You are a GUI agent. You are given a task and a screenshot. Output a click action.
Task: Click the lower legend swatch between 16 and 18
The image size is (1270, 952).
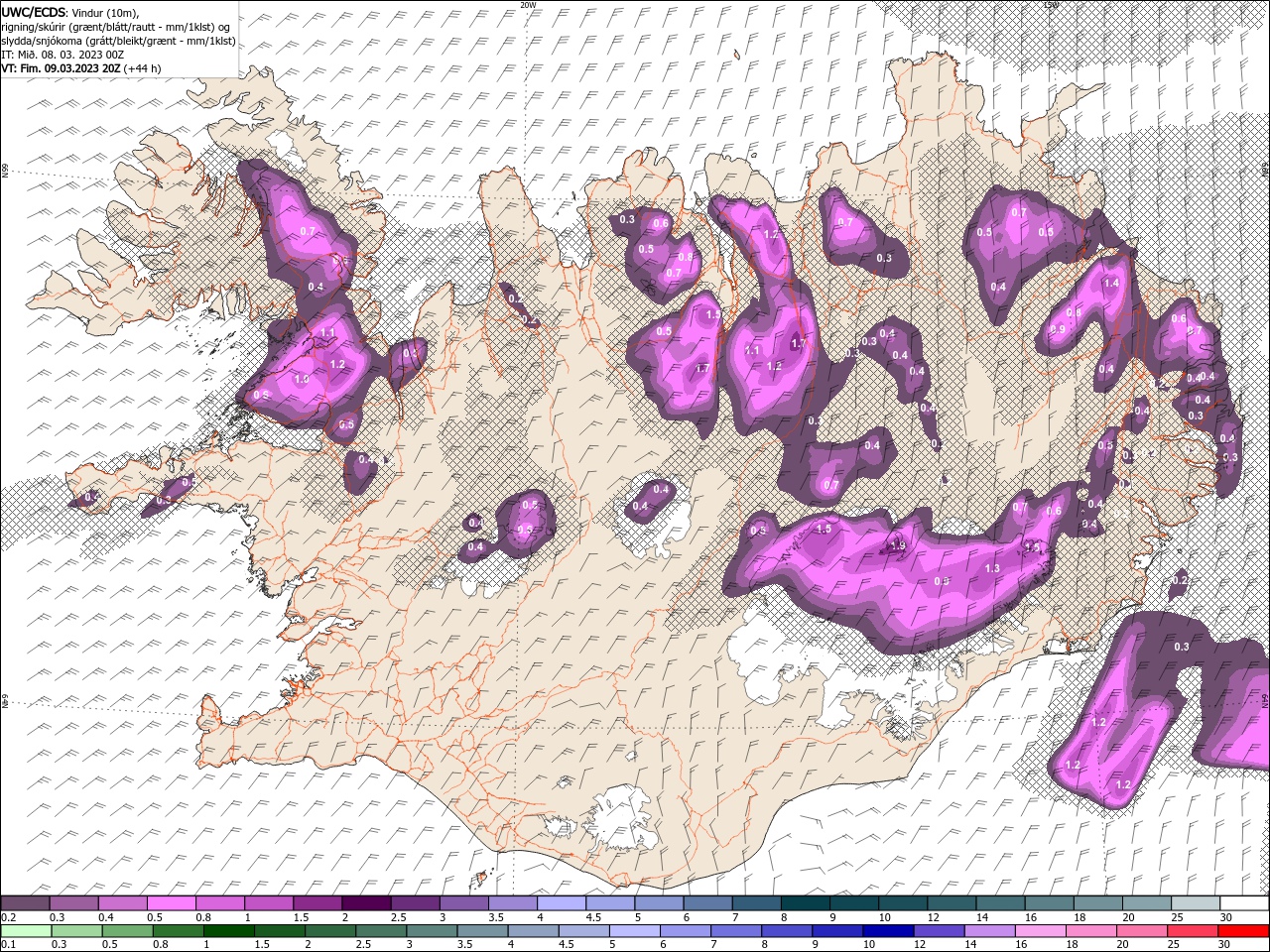click(x=1040, y=931)
